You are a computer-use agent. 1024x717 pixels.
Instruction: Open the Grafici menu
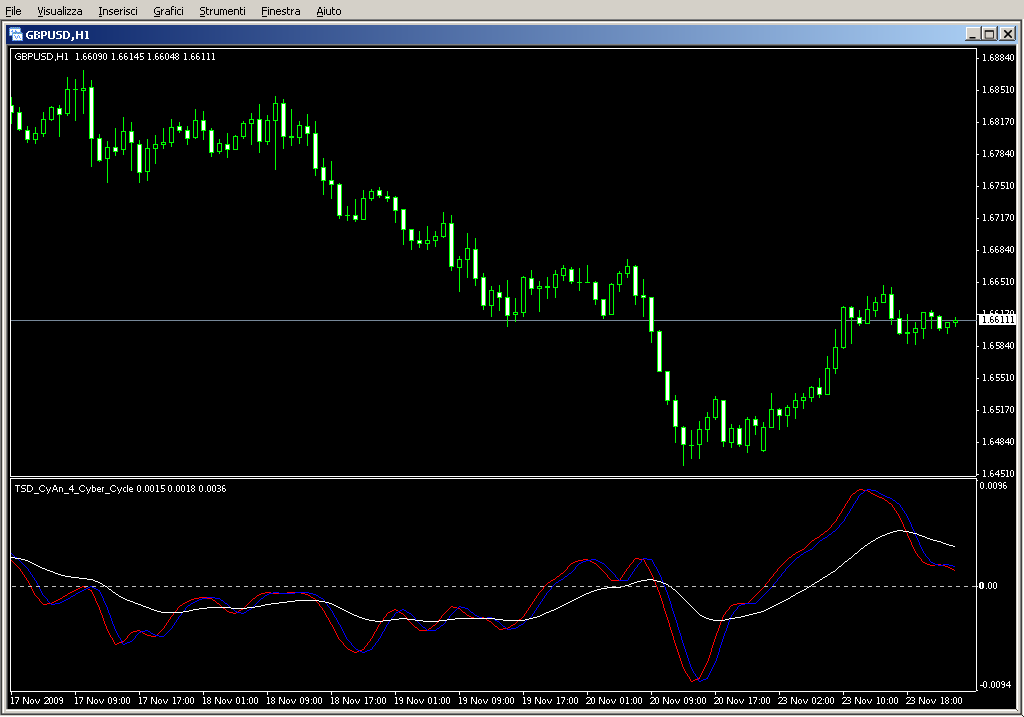tap(168, 11)
